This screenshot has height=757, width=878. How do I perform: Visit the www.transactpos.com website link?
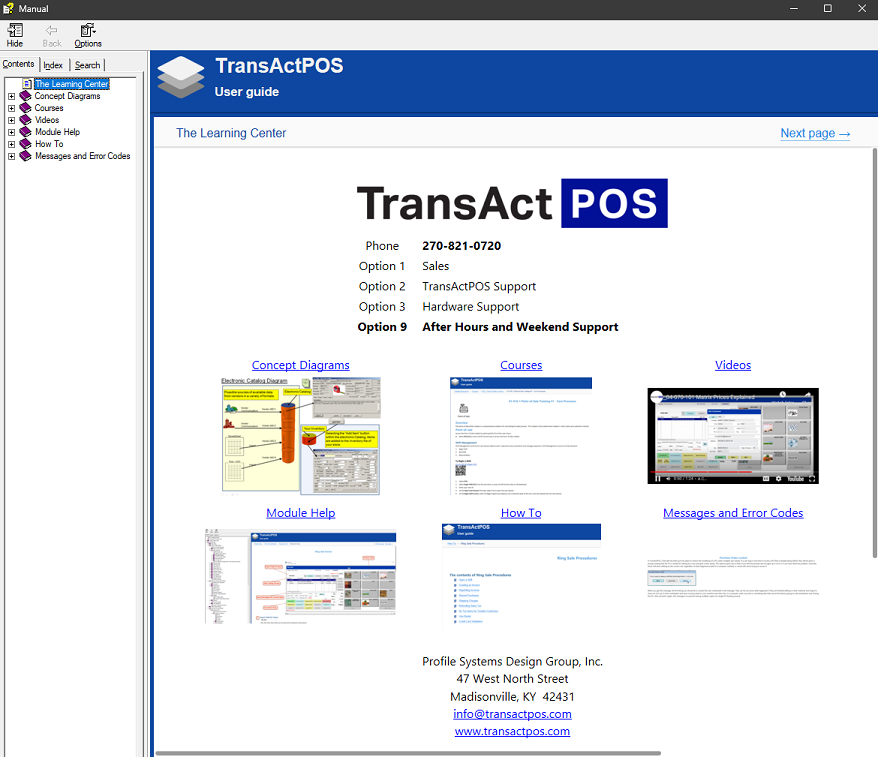512,731
